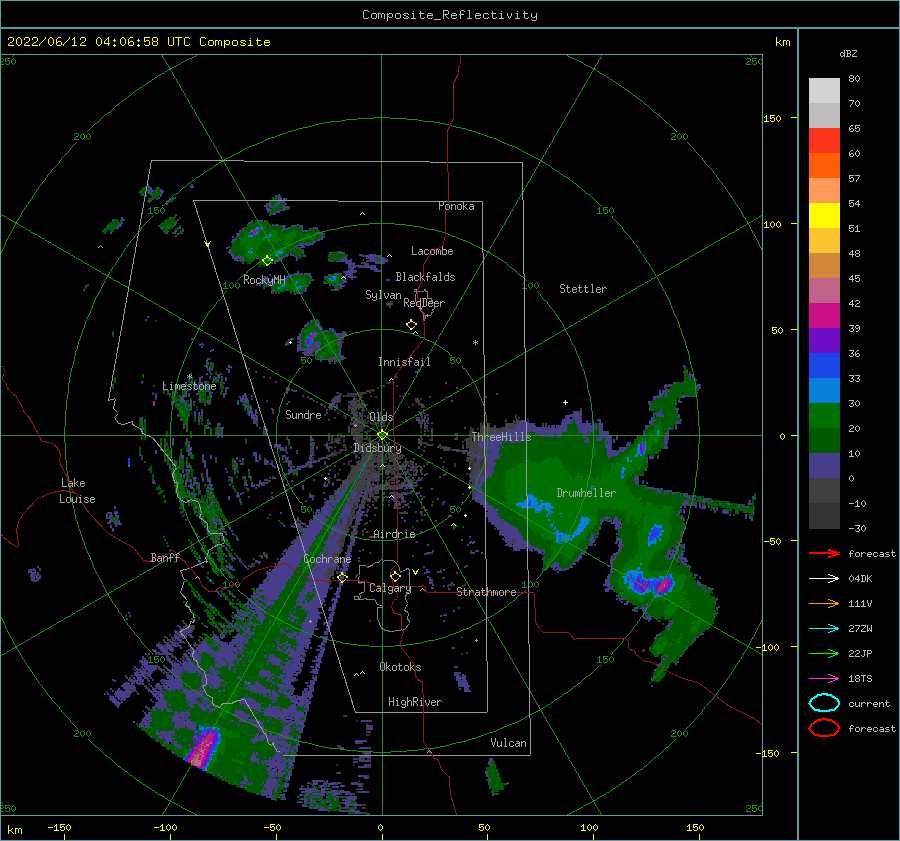
Task: Pick the bright green 20-30 dBZ swatch
Action: click(x=824, y=415)
